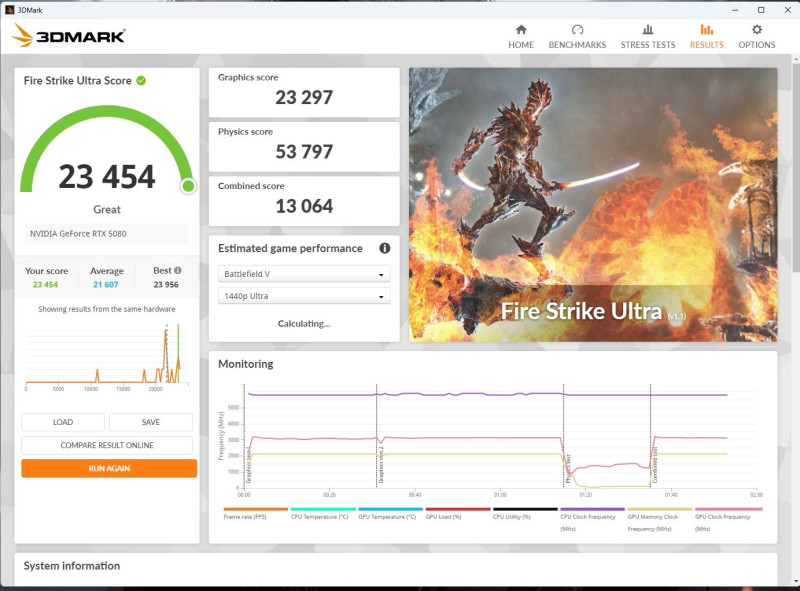Toggle Frame rate (FPS) legend swatch
This screenshot has height=591, width=800.
[256, 509]
